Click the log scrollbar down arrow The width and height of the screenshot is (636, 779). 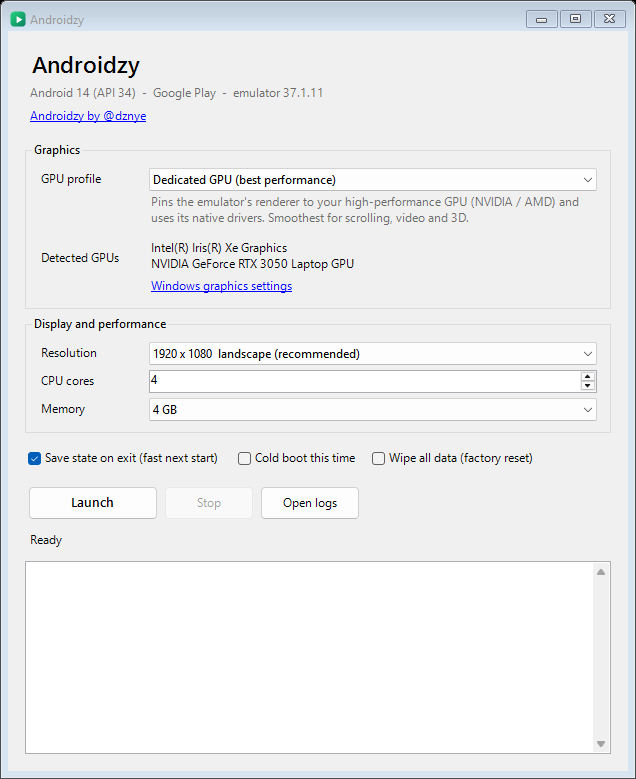tap(601, 744)
